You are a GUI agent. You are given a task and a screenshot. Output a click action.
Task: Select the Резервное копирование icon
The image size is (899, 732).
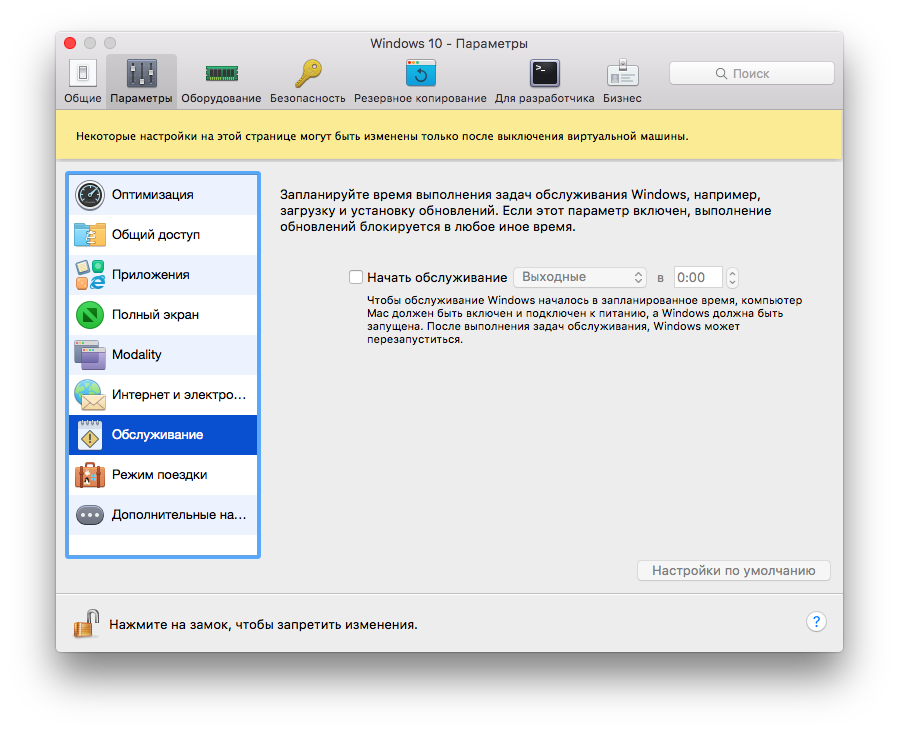pyautogui.click(x=420, y=74)
